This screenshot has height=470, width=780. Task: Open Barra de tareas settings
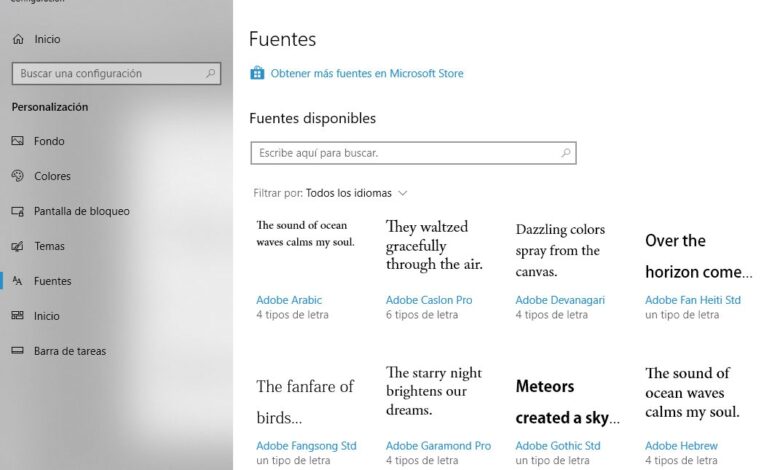tap(70, 351)
